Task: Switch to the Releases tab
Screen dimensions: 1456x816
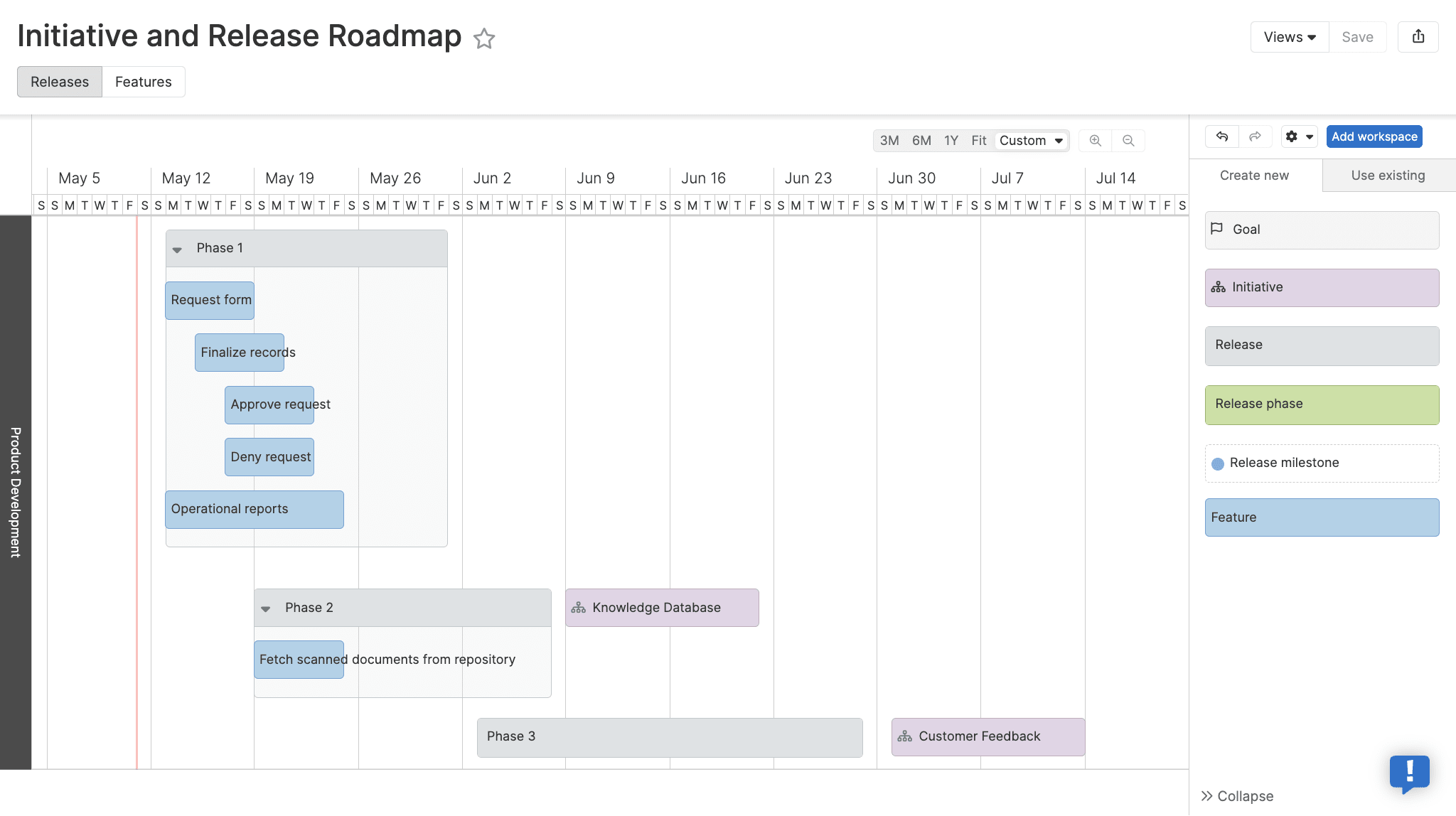Action: point(60,81)
